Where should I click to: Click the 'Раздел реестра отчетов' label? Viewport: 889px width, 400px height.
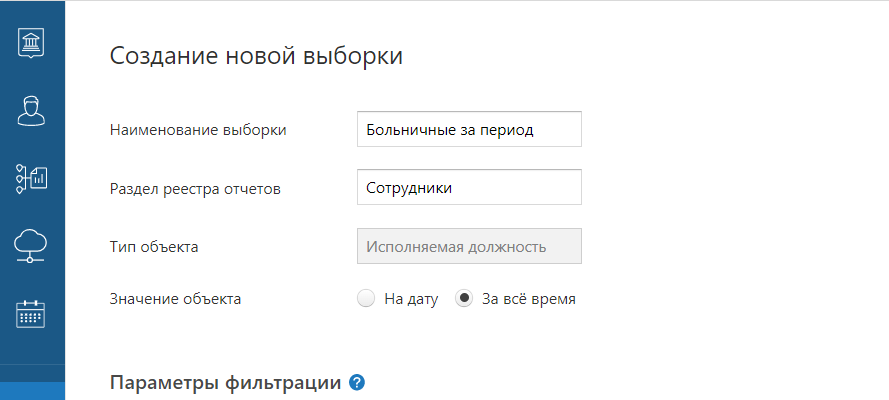tap(194, 189)
